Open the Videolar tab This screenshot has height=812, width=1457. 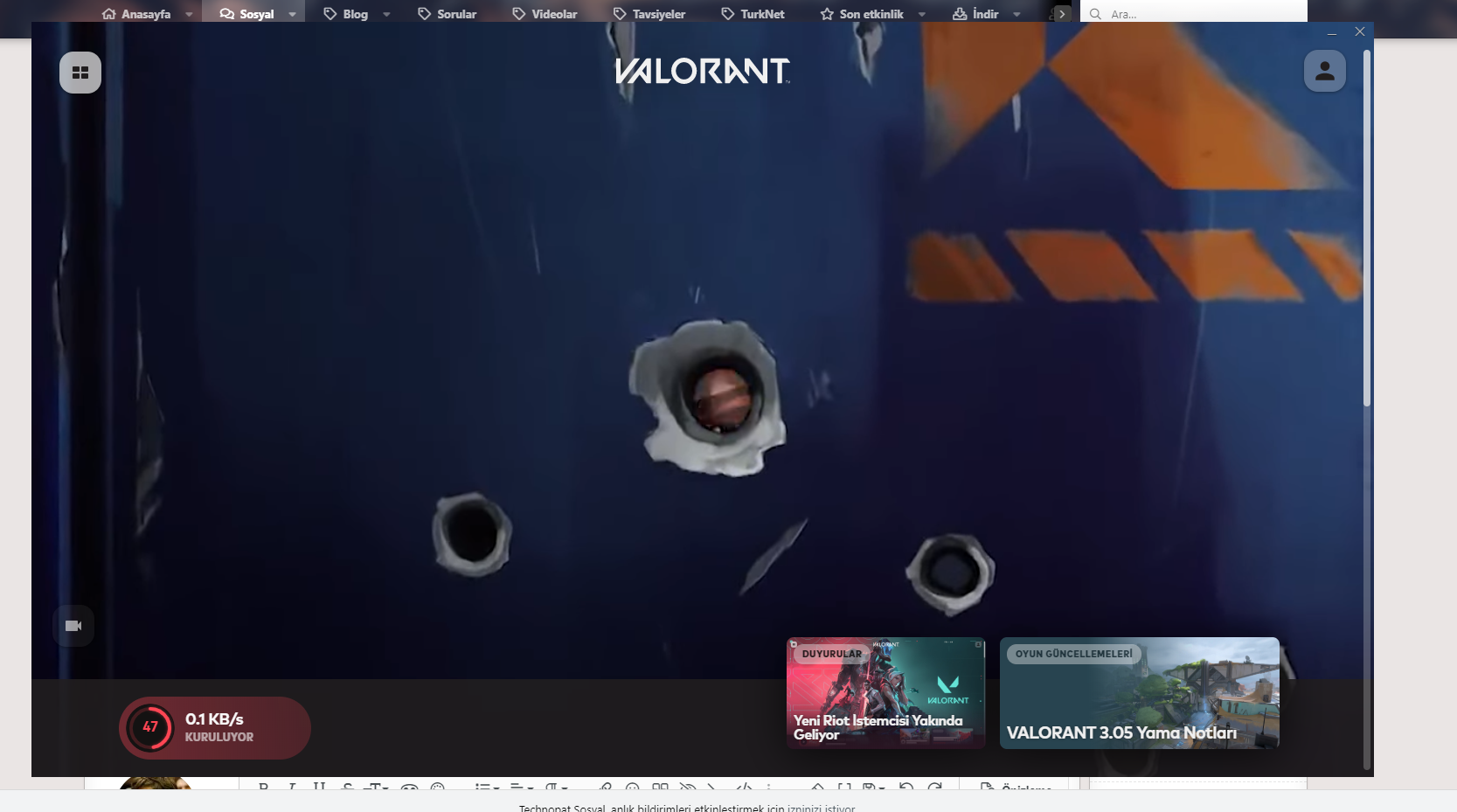point(545,14)
